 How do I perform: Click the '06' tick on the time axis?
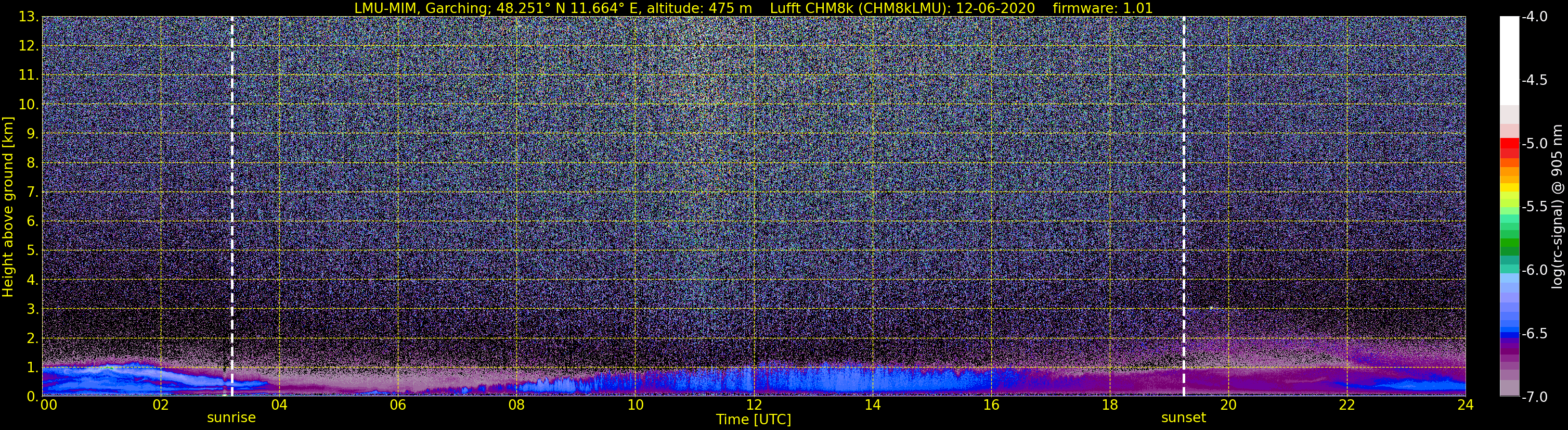(x=397, y=405)
